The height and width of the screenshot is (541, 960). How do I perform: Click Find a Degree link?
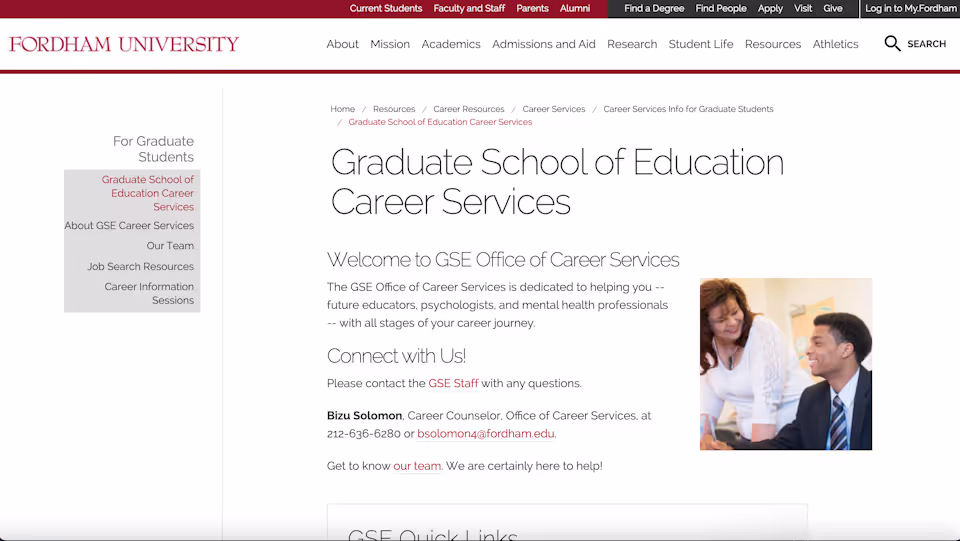654,9
